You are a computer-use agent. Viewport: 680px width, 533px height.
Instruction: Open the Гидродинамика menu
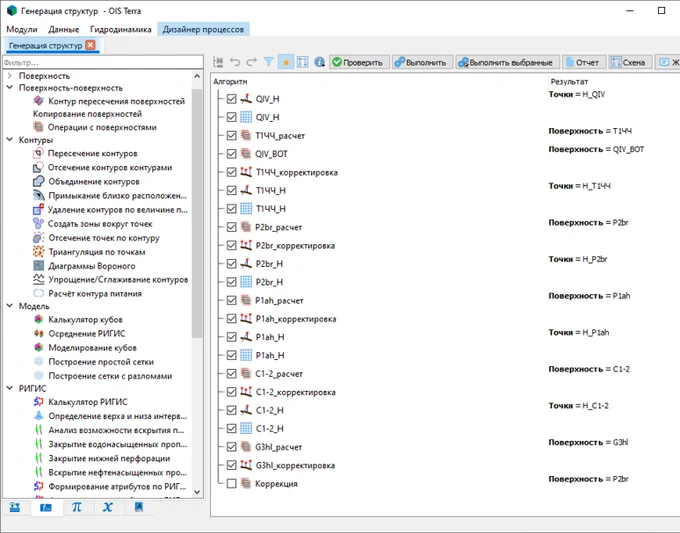point(119,29)
